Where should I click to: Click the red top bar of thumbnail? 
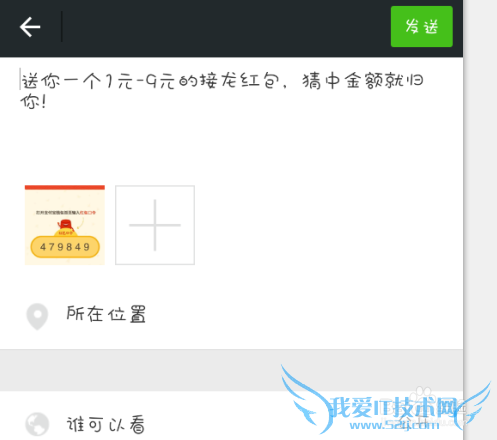pyautogui.click(x=65, y=187)
